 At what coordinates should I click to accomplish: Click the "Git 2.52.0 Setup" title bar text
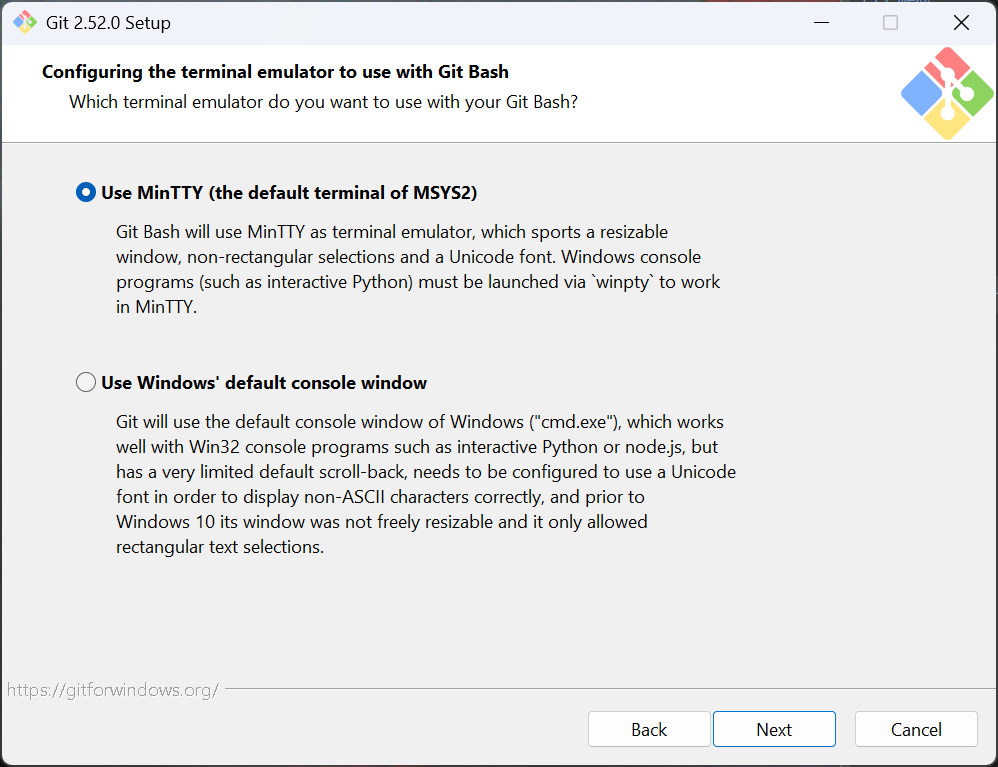pyautogui.click(x=108, y=23)
